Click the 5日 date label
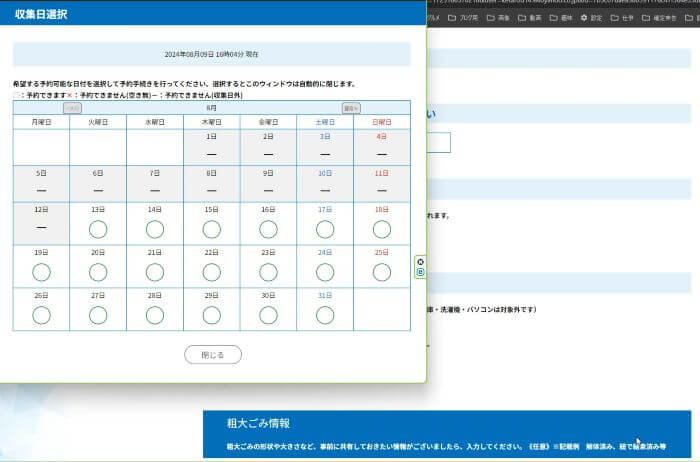Image resolution: width=700 pixels, height=462 pixels. tap(41, 173)
